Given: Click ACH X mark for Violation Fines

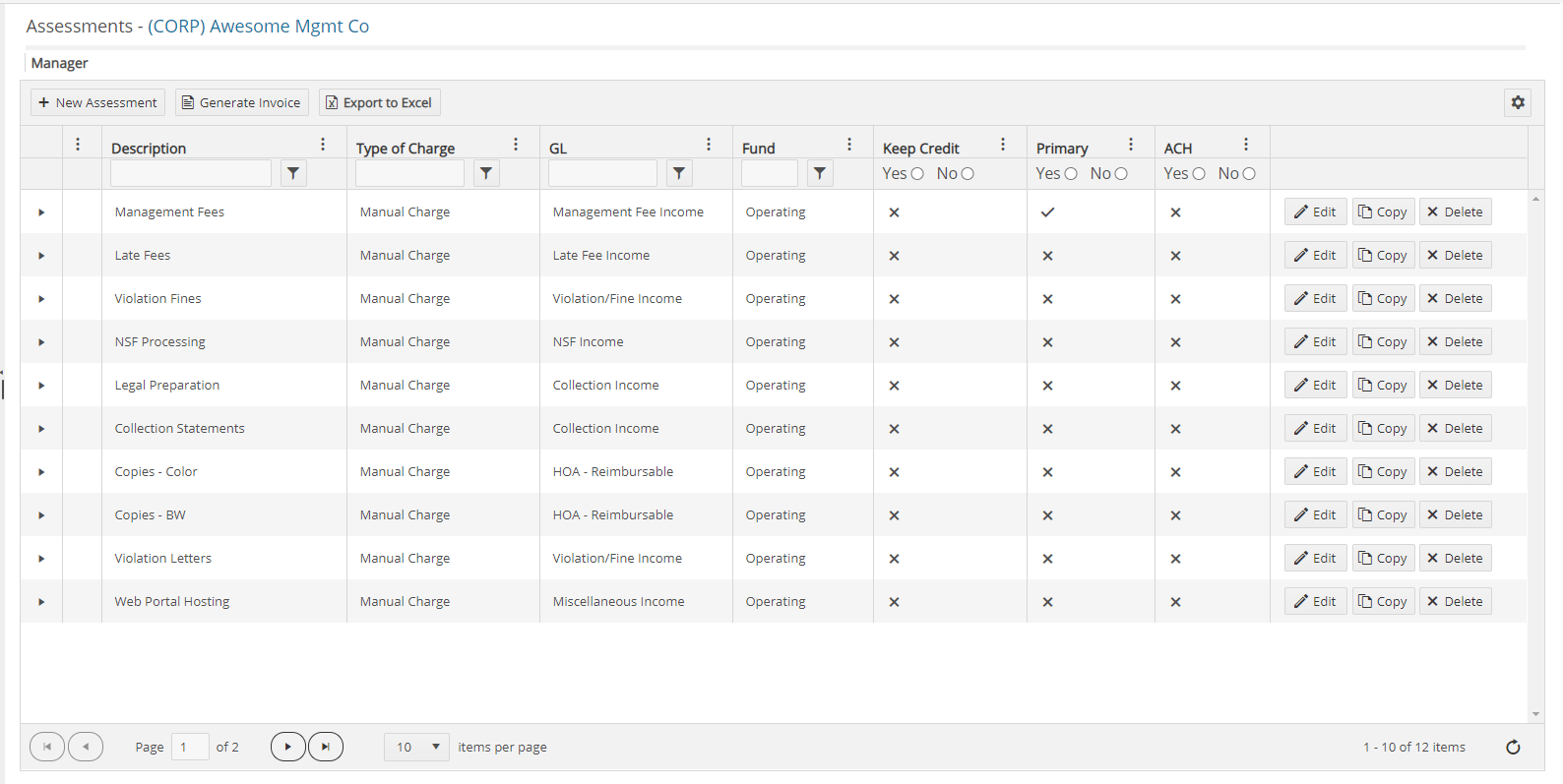Looking at the screenshot, I should [x=1175, y=299].
